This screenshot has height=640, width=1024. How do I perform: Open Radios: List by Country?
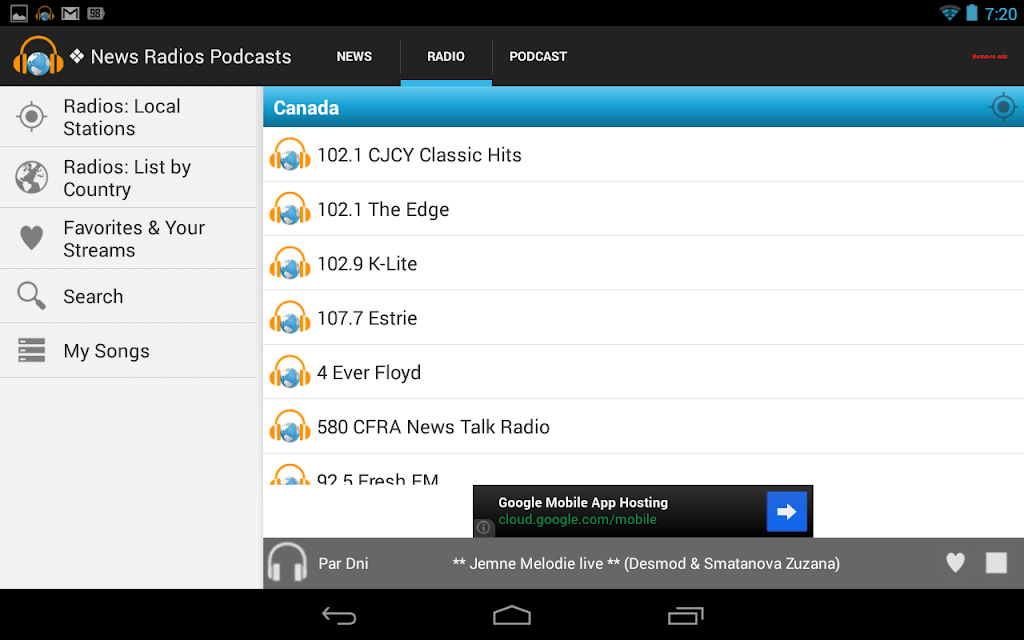coord(128,178)
